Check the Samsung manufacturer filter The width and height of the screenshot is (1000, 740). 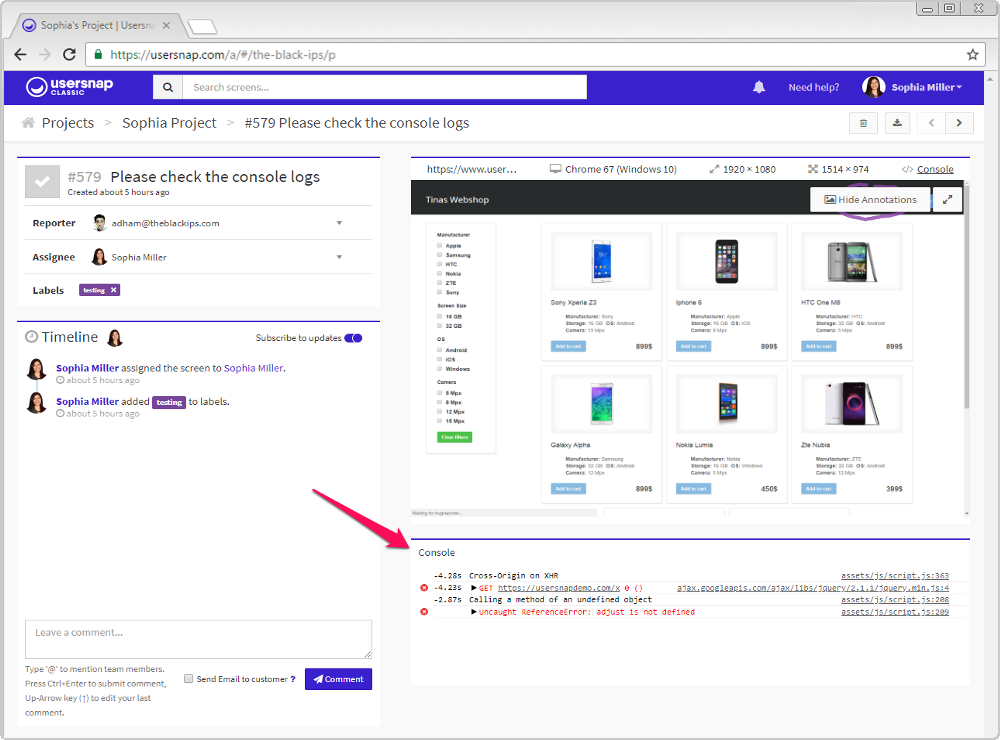point(439,255)
